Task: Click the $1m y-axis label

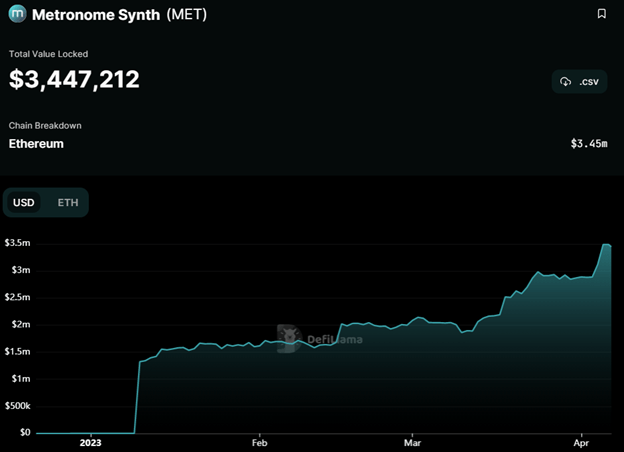Action: [21, 378]
